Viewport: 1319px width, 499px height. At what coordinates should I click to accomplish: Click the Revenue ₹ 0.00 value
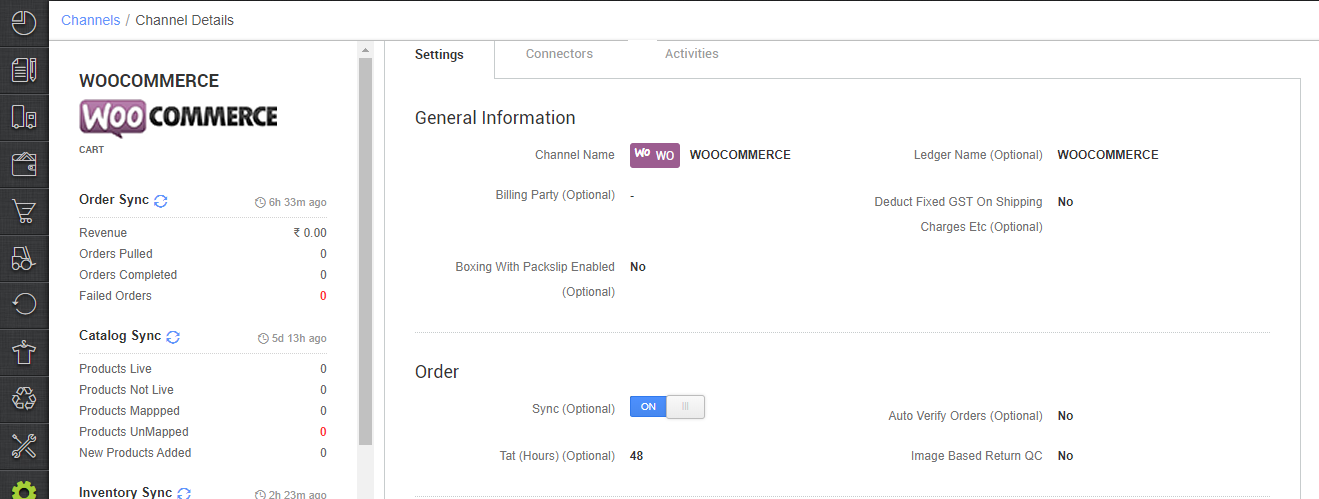[310, 233]
